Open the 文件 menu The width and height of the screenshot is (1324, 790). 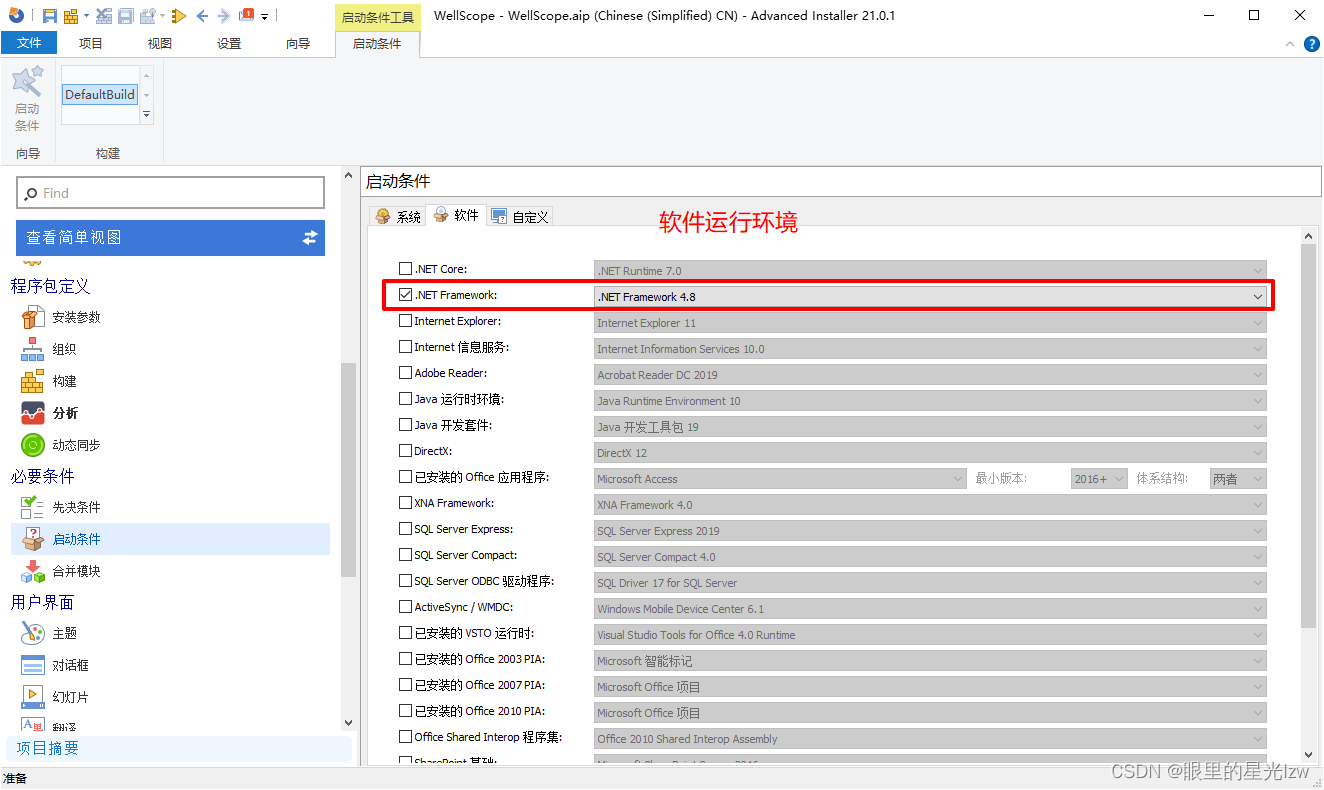point(29,43)
